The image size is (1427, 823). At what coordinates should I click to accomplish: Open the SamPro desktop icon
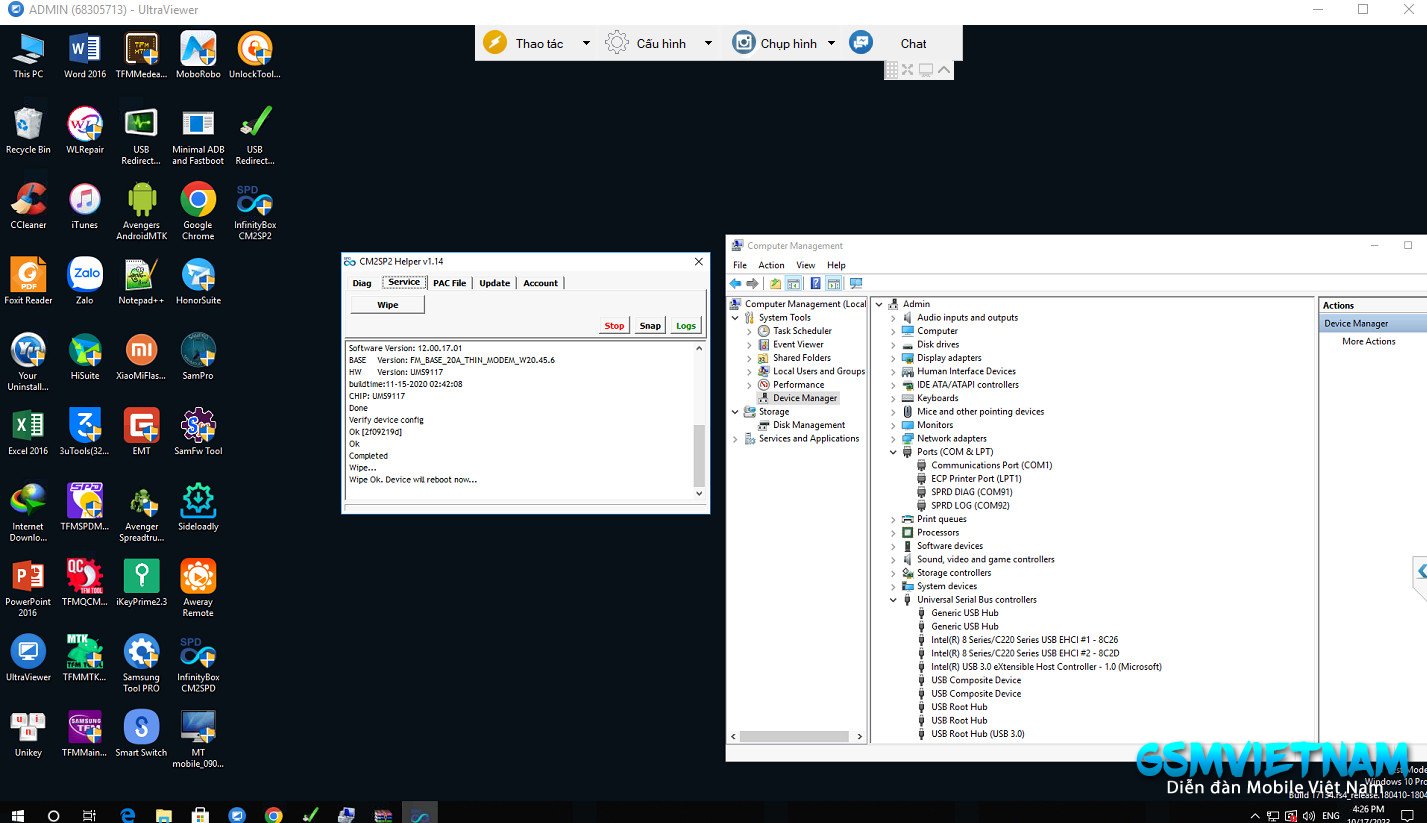pyautogui.click(x=198, y=357)
